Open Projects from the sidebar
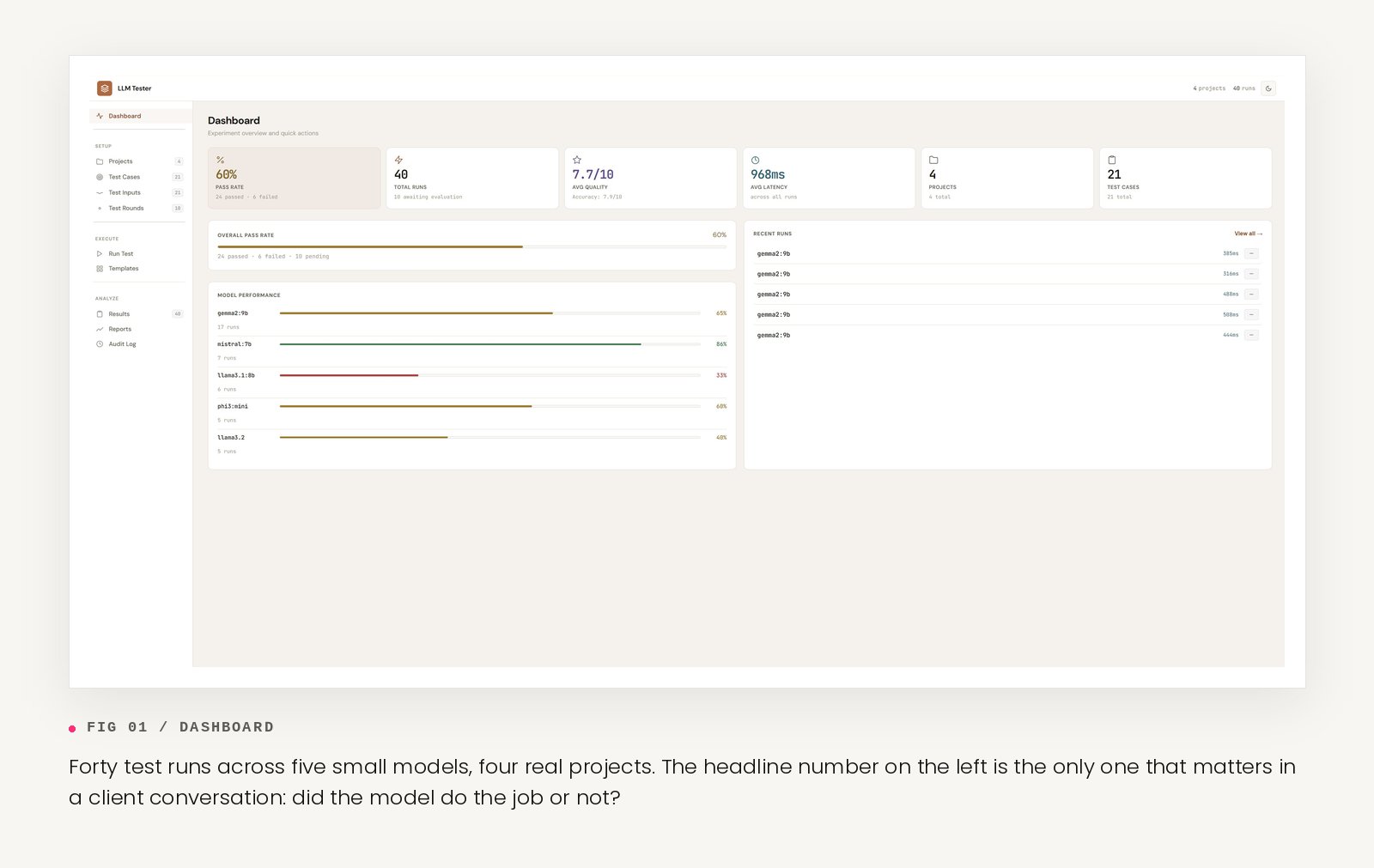Viewport: 1374px width, 868px height. pos(120,161)
